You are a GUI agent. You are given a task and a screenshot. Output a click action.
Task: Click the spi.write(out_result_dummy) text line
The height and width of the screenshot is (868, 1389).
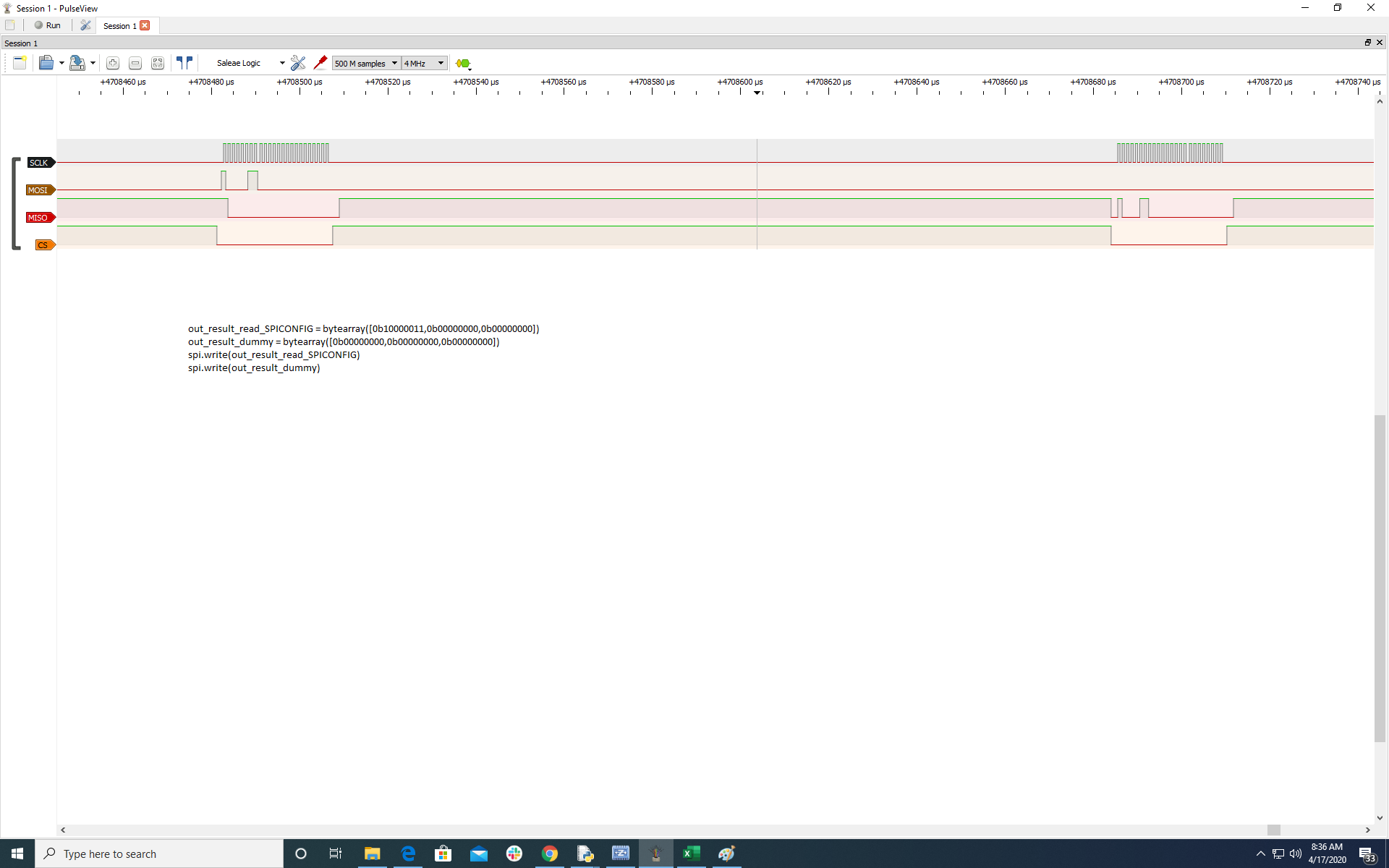click(254, 367)
